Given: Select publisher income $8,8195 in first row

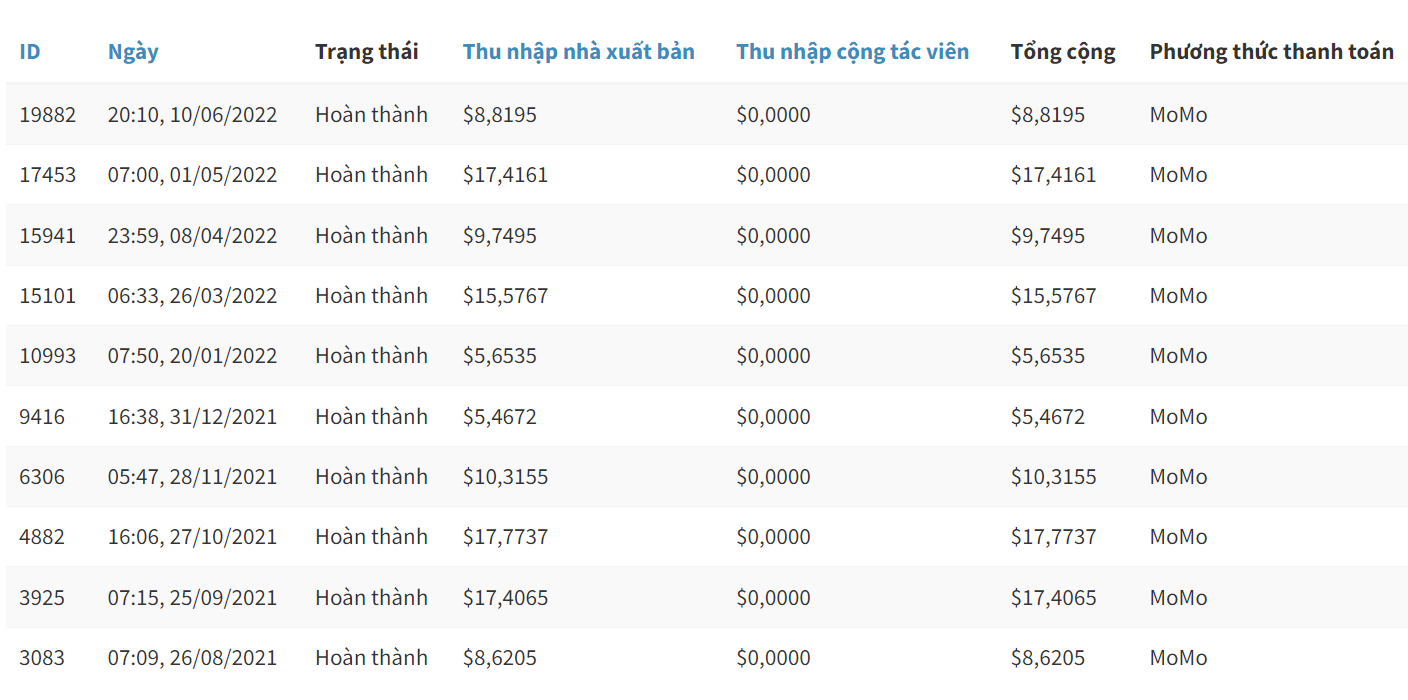Looking at the screenshot, I should tap(499, 115).
